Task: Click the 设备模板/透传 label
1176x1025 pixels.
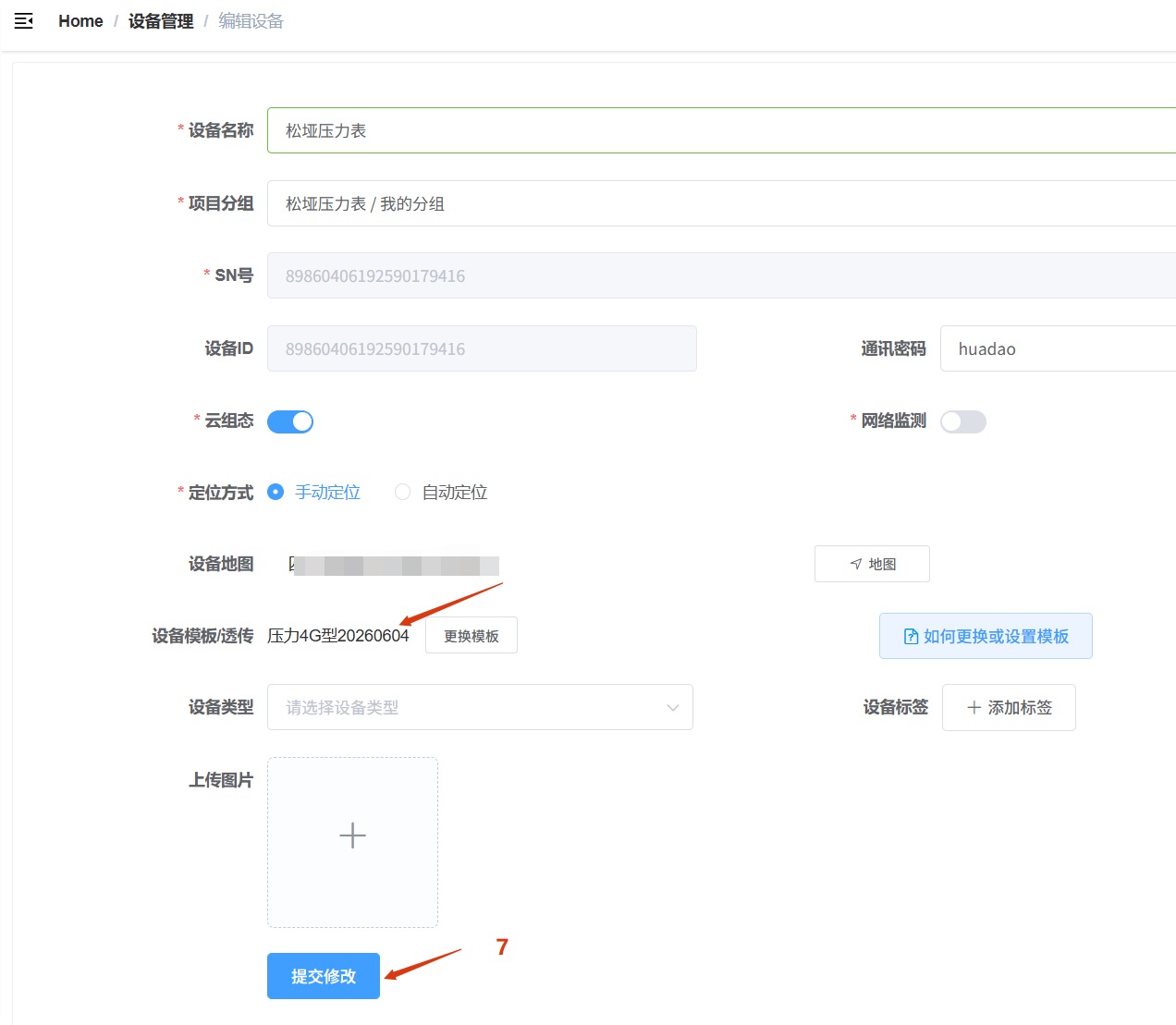Action: [x=202, y=636]
